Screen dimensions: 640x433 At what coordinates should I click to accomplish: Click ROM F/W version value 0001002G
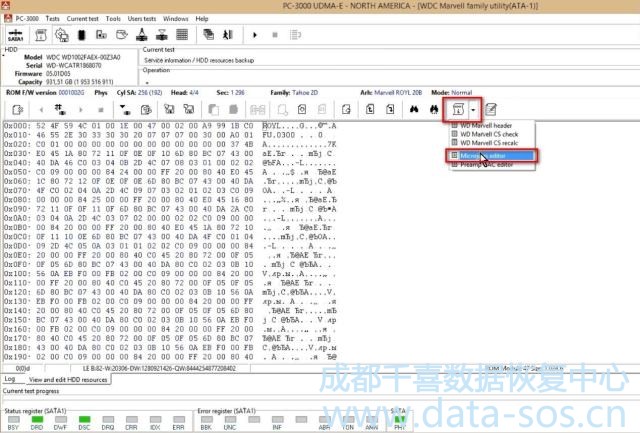coord(71,93)
